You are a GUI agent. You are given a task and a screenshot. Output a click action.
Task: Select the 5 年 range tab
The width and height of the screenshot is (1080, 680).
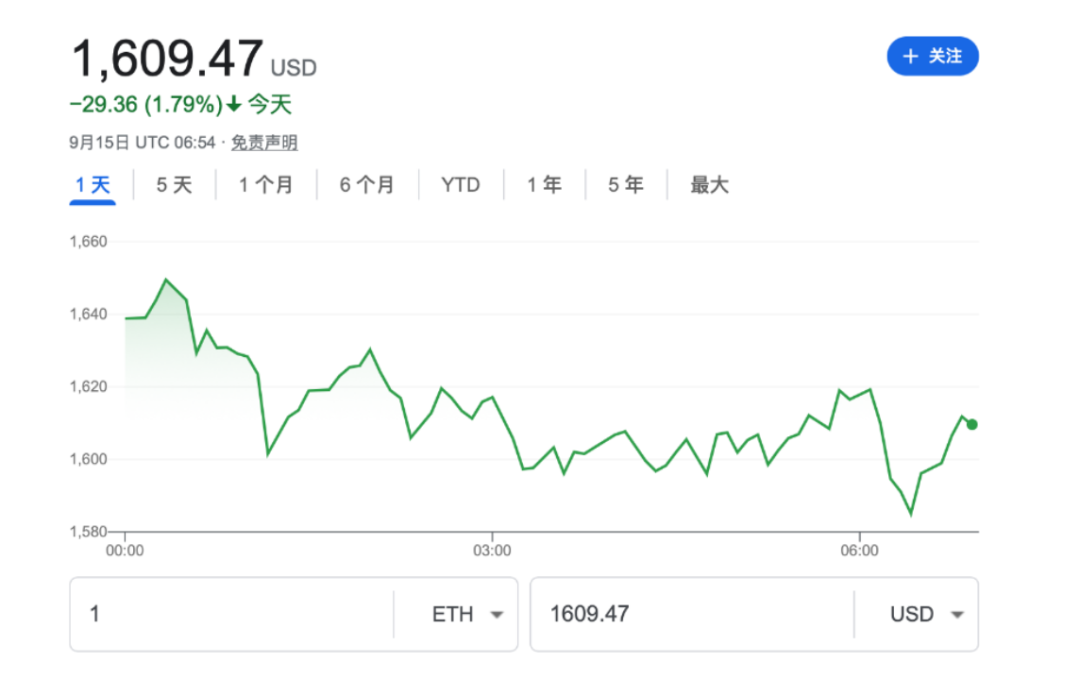(x=626, y=185)
